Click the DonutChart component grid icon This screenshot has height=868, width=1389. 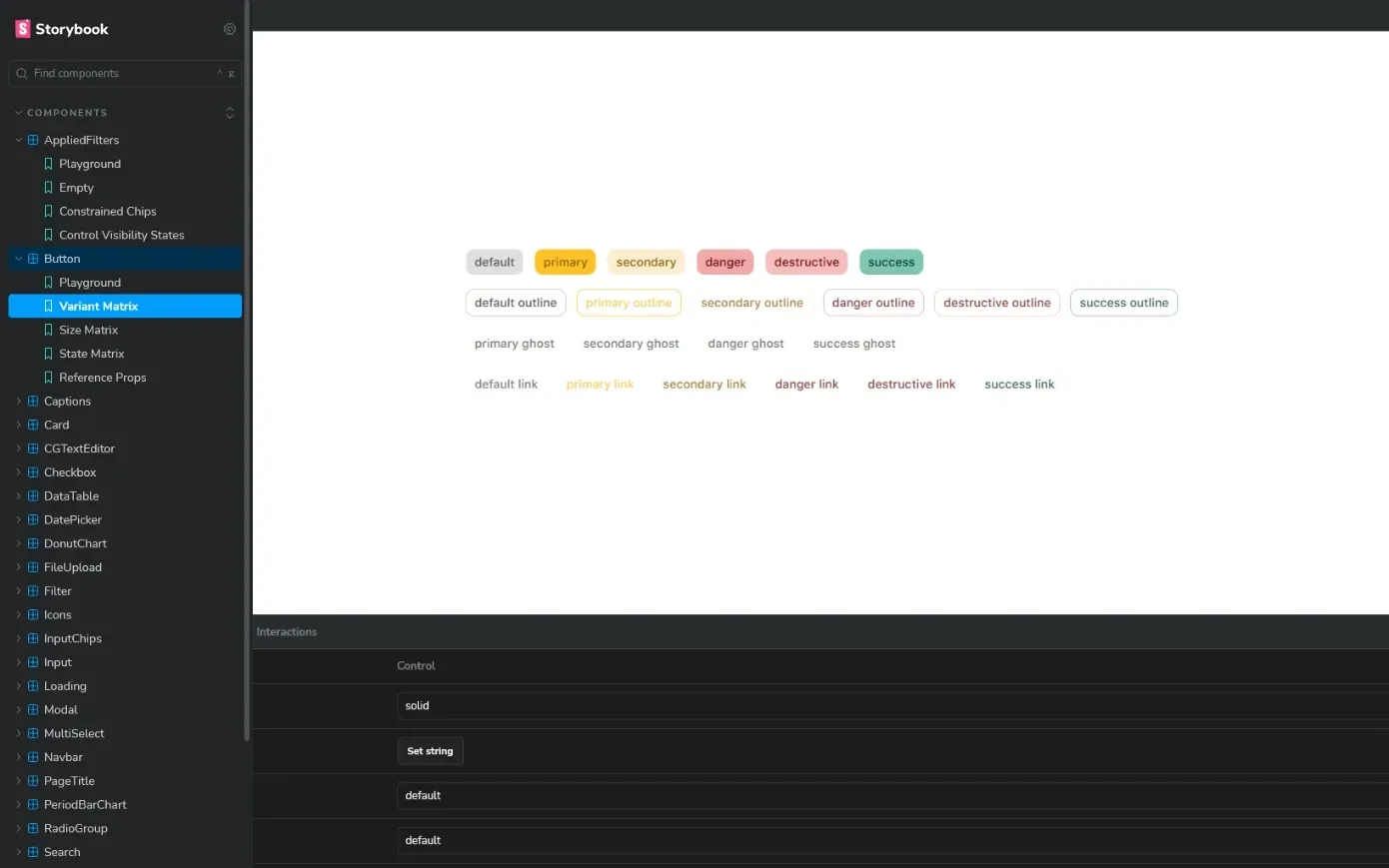[x=33, y=543]
